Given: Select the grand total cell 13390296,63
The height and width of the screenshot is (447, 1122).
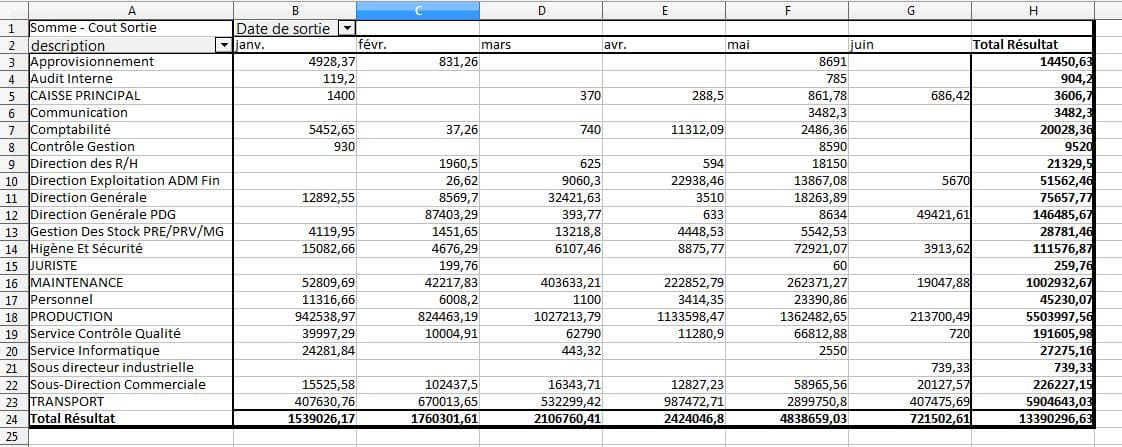Looking at the screenshot, I should 1033,418.
